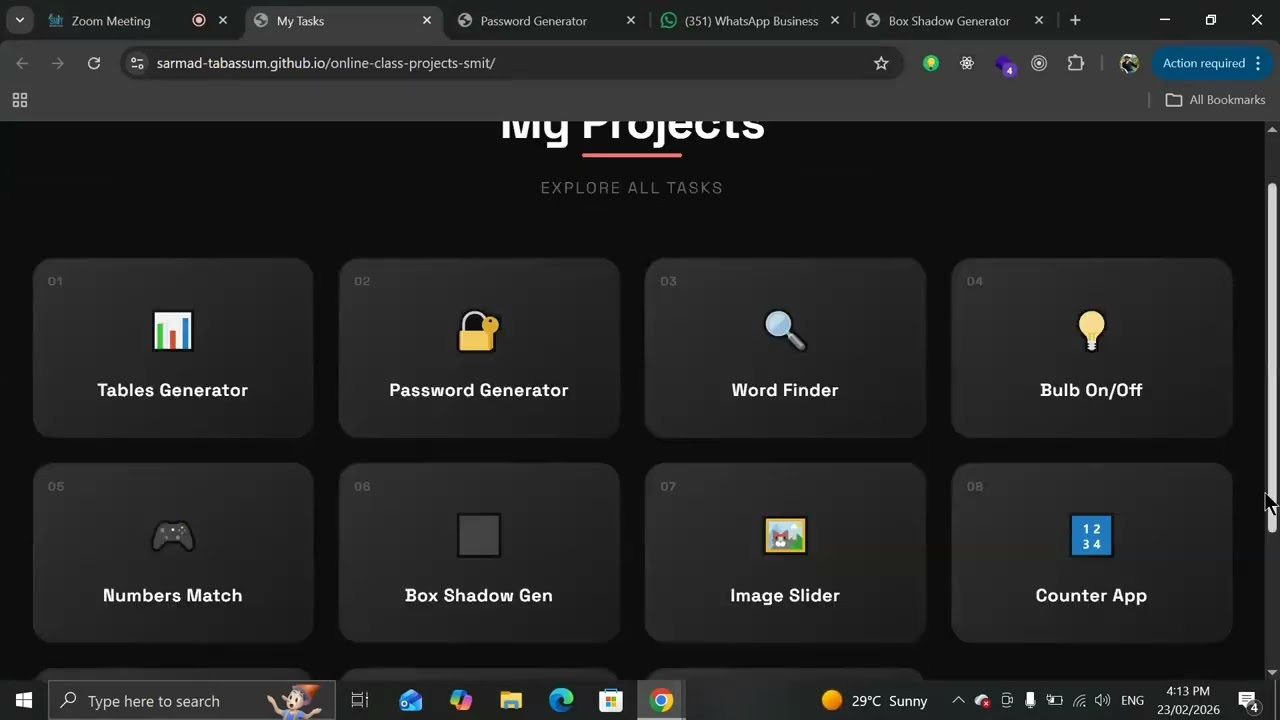Open the Tables Generator project card
The height and width of the screenshot is (720, 1280).
(173, 348)
